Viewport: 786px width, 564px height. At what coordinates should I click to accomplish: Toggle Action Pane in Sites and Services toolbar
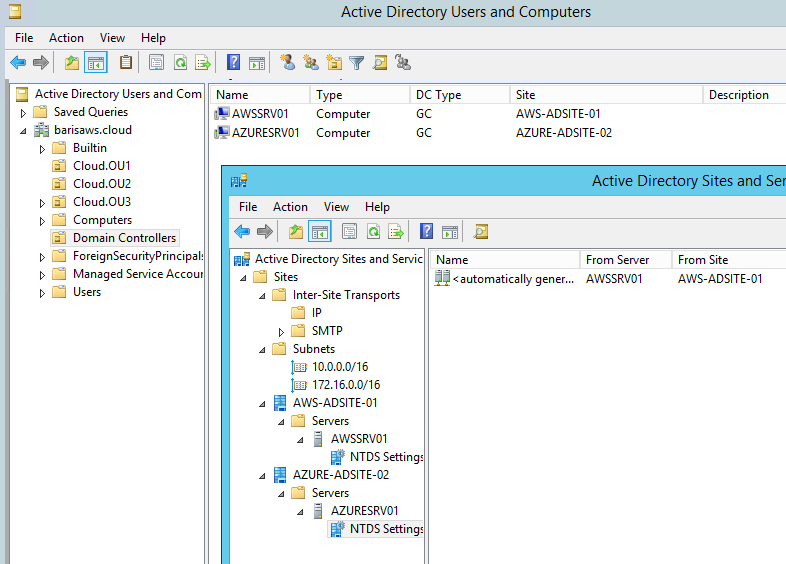coord(450,232)
